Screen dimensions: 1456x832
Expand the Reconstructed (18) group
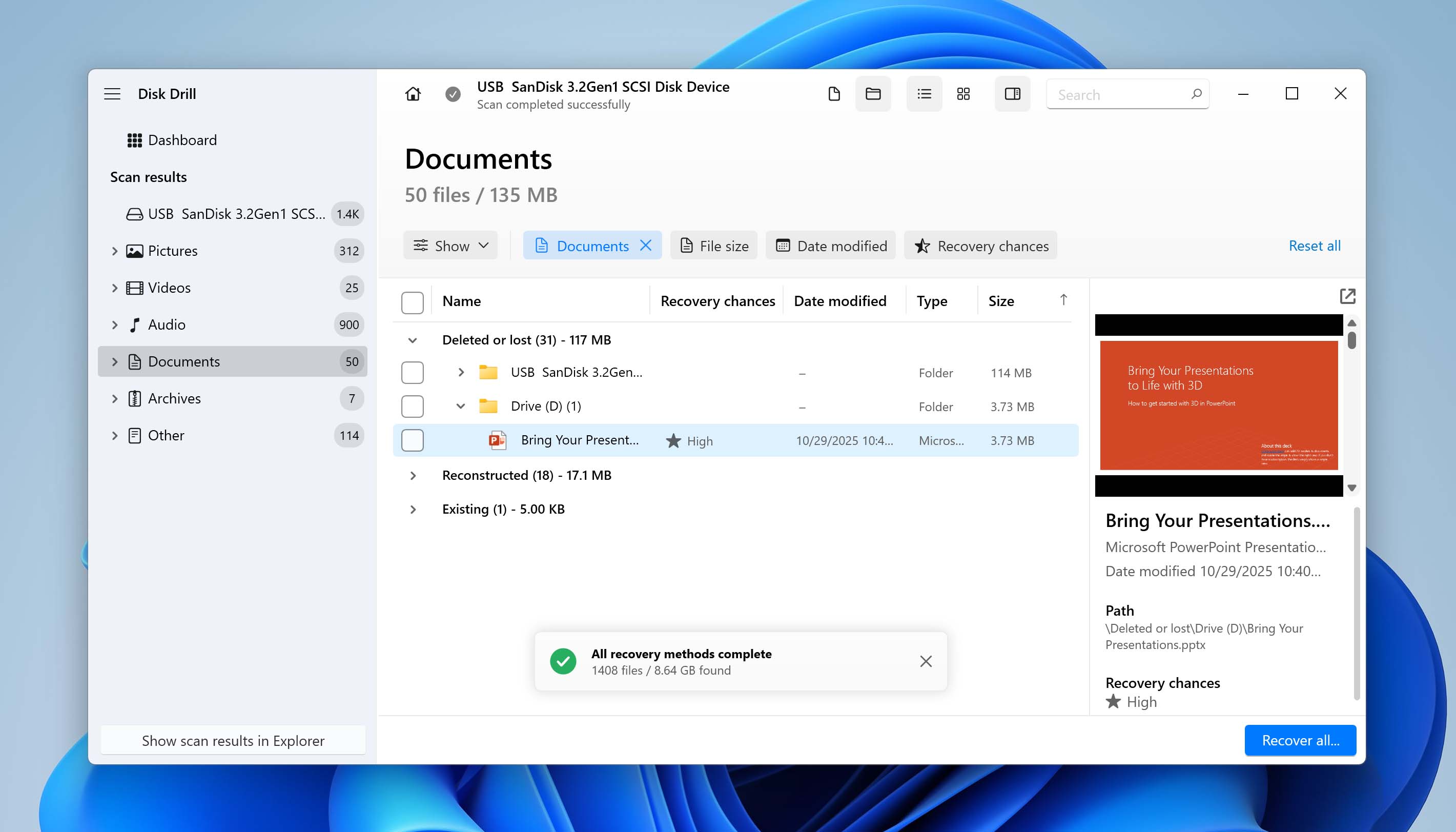coord(413,475)
